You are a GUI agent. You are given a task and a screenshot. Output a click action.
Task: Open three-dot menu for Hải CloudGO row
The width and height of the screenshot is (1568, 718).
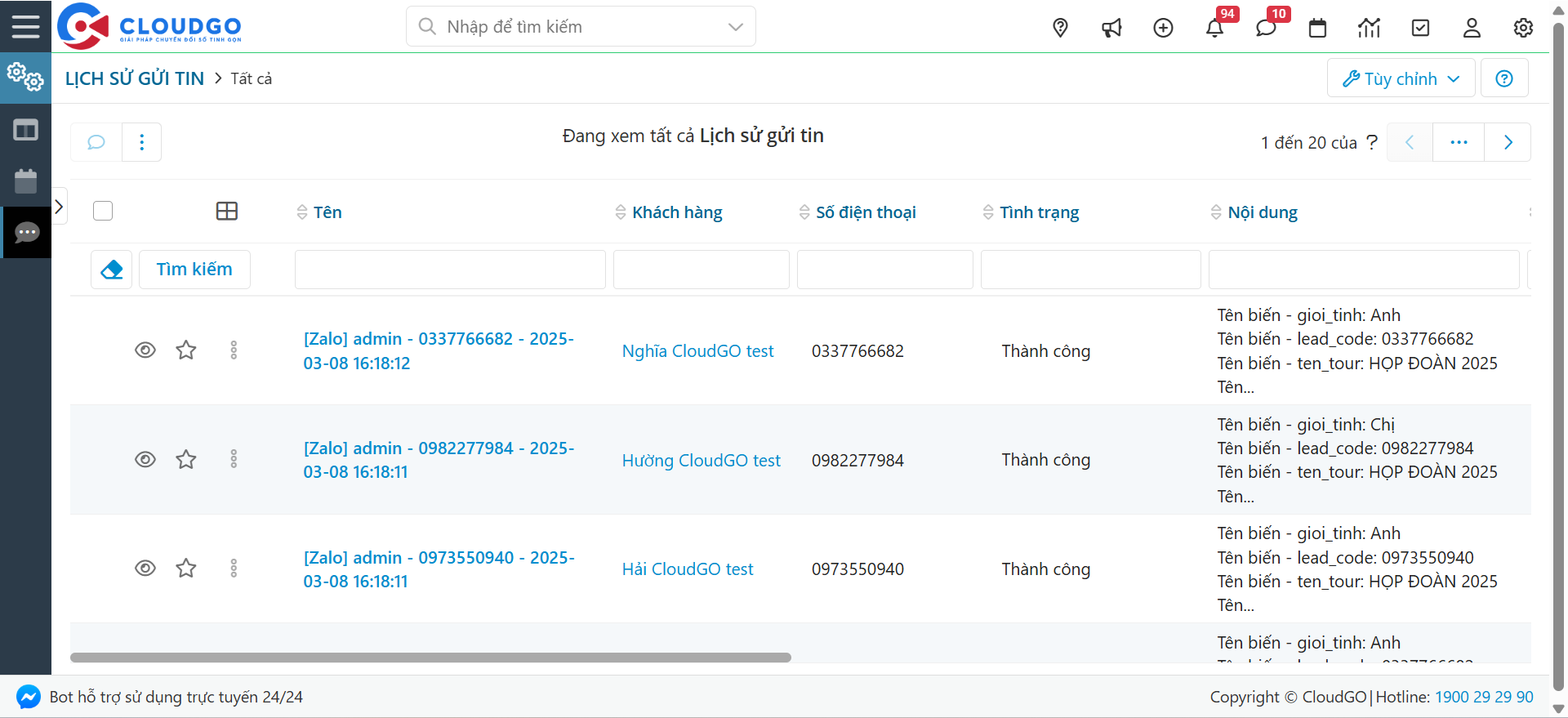234,569
